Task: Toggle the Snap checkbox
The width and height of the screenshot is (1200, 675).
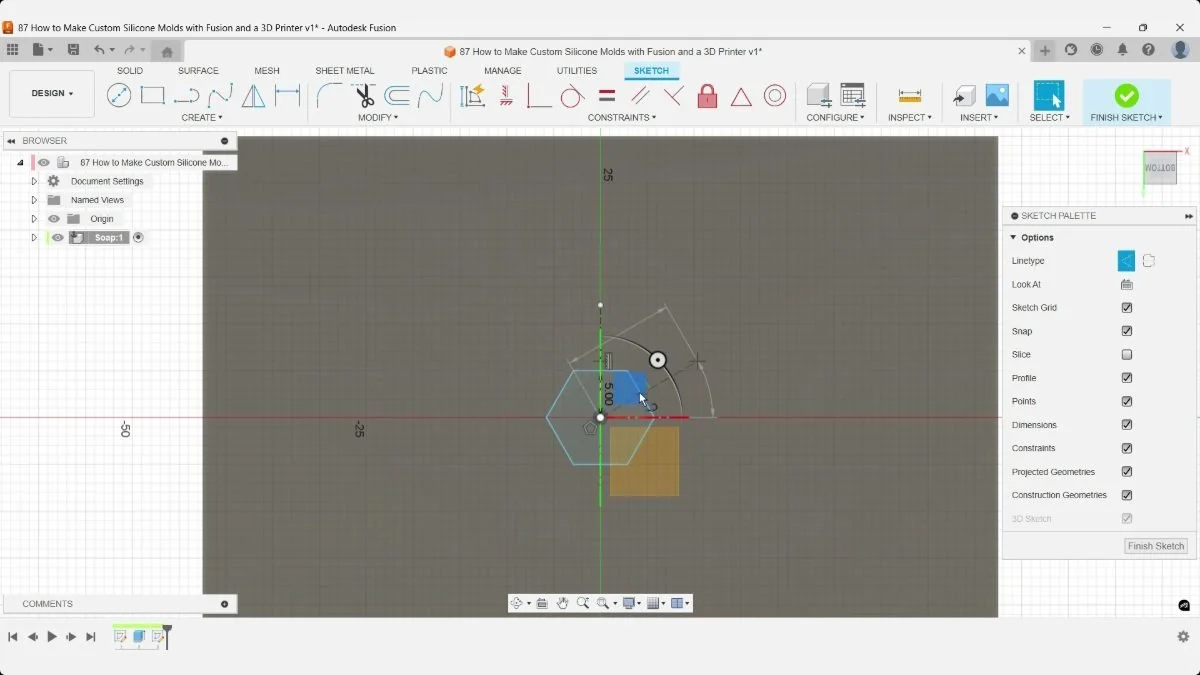Action: (x=1127, y=331)
